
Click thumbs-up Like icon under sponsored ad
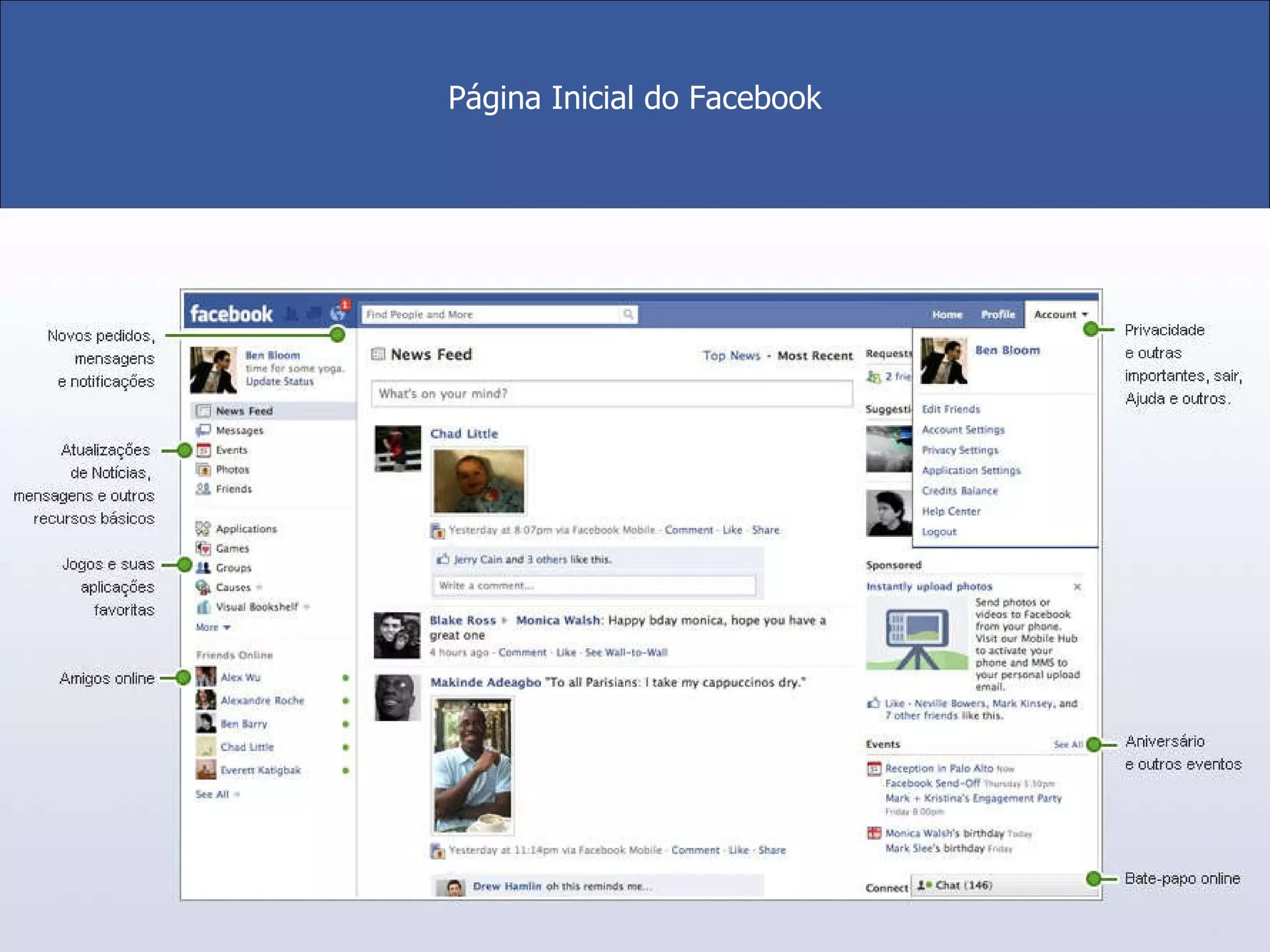click(874, 703)
